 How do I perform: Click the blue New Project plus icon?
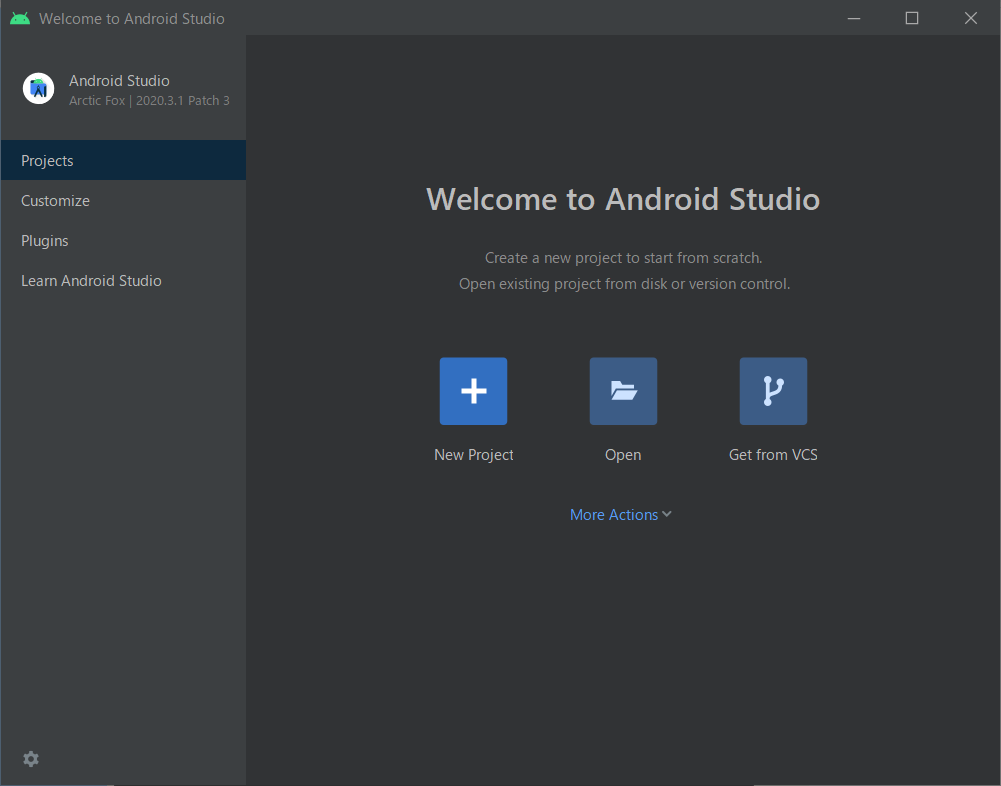click(473, 391)
